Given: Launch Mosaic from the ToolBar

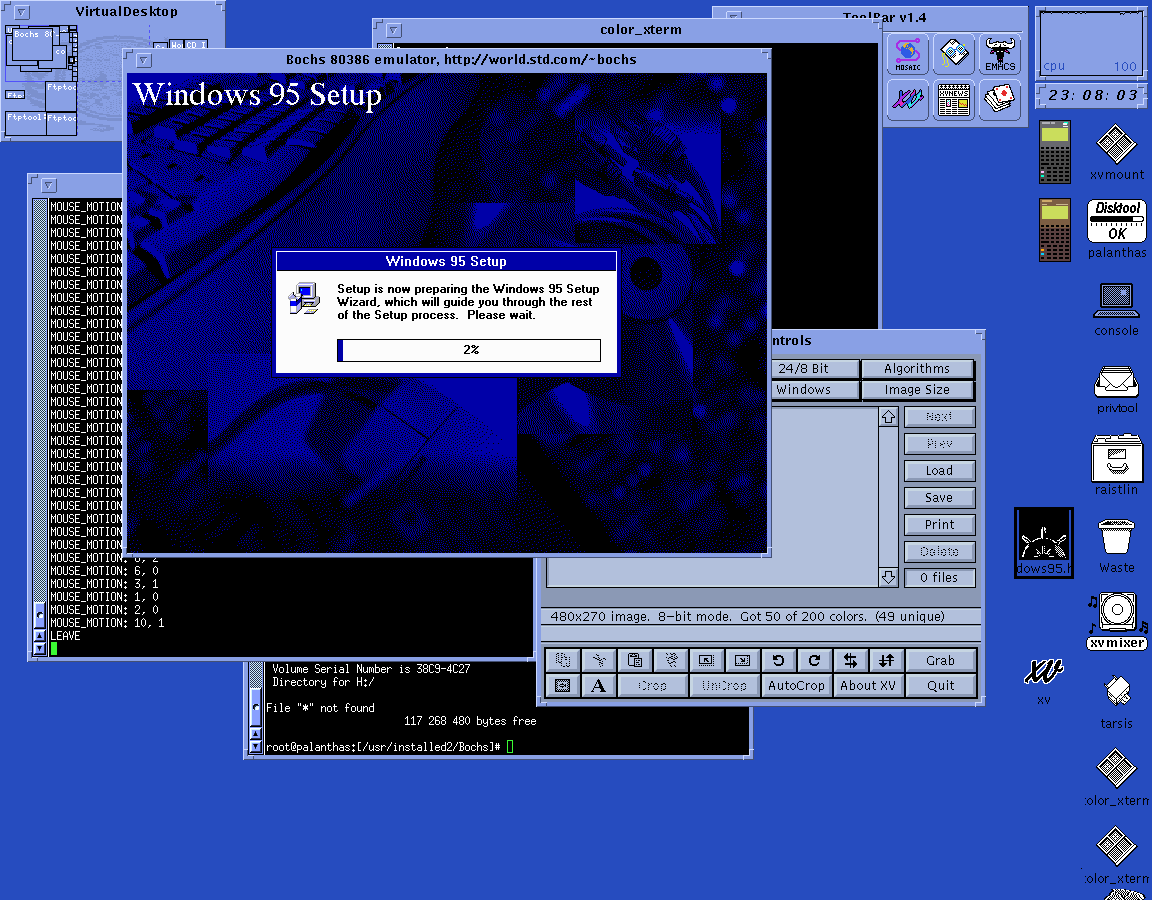Looking at the screenshot, I should click(x=908, y=54).
